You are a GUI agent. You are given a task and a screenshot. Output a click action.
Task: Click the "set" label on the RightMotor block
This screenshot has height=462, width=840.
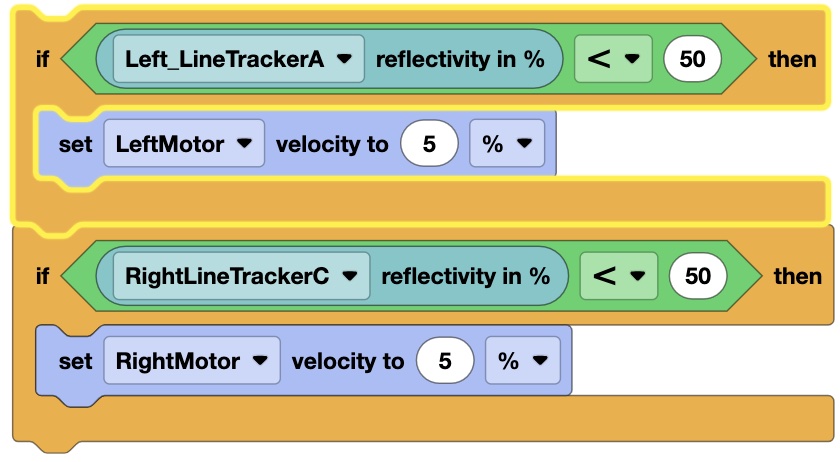75,361
